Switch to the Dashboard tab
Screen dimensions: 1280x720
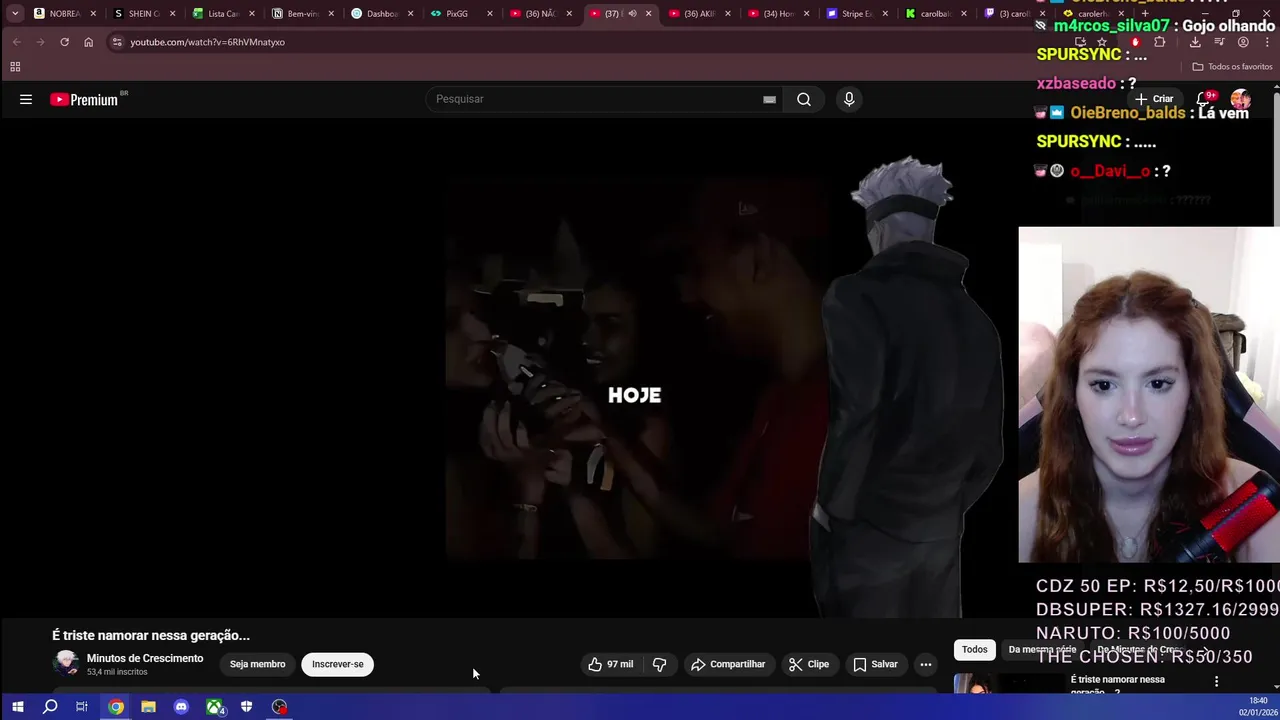(x=382, y=14)
